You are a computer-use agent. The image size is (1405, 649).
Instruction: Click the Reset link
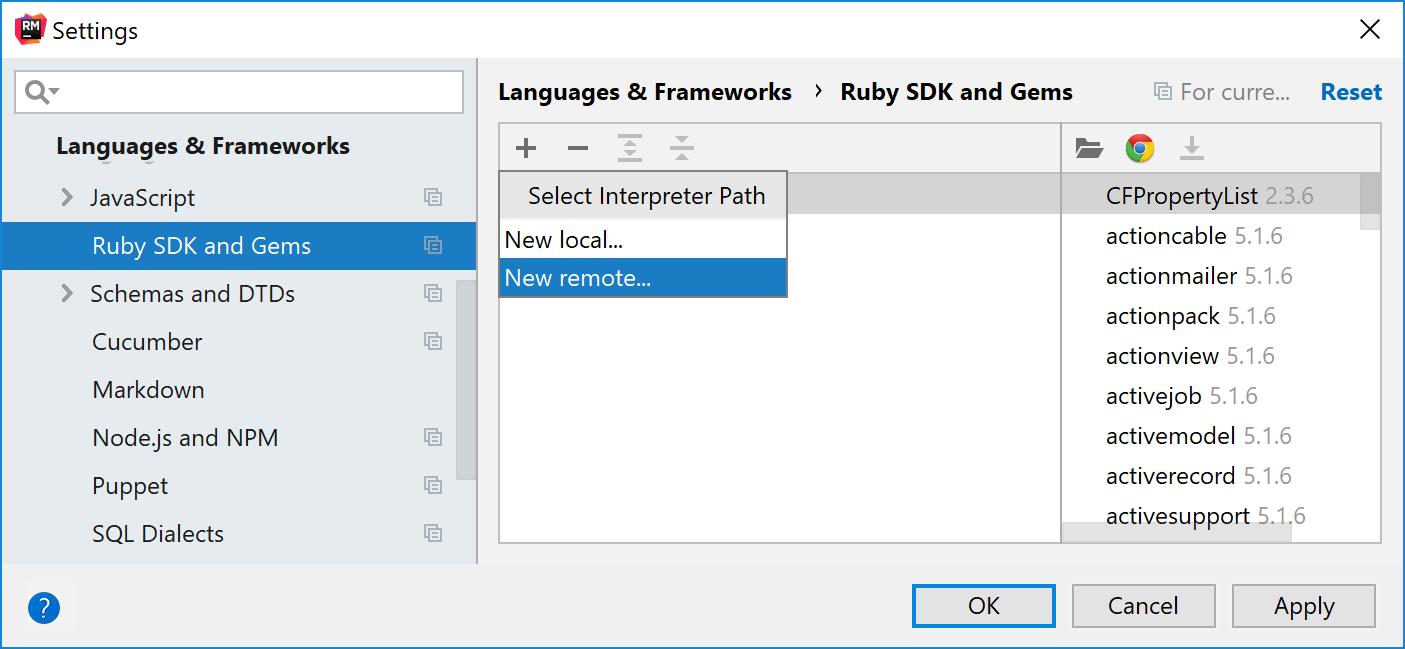(1351, 92)
